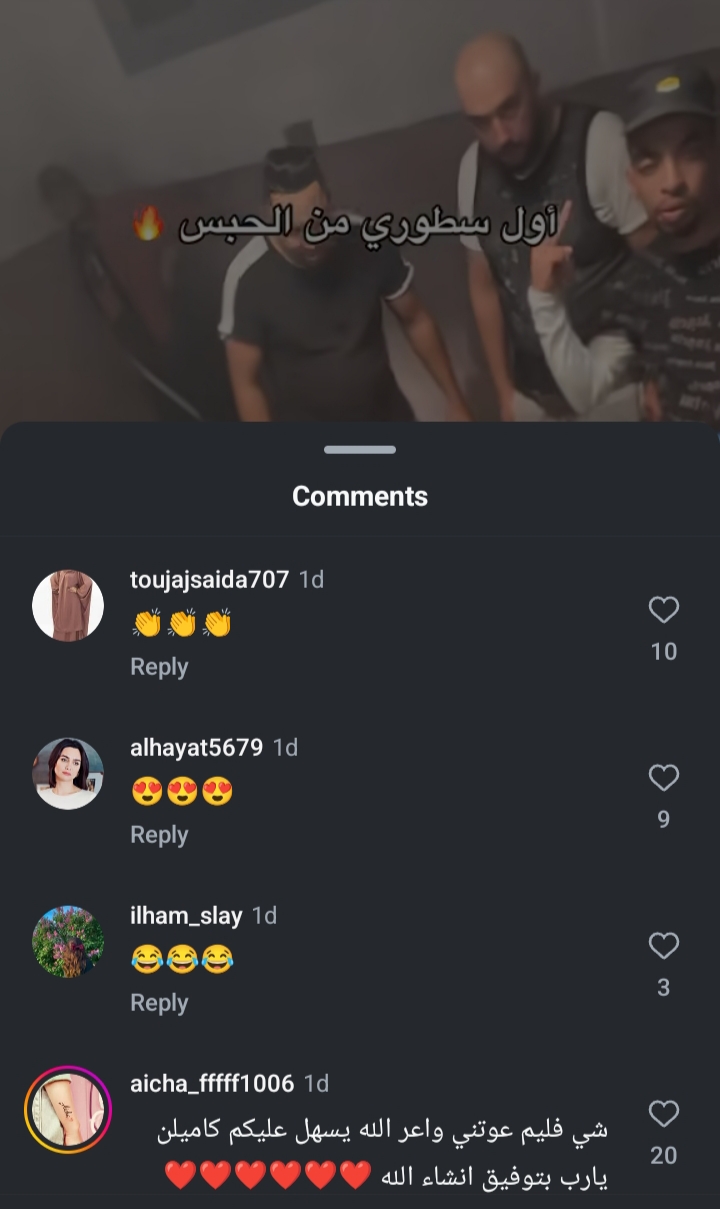
Task: Reply to ilham_slay's comment
Action: (159, 1003)
